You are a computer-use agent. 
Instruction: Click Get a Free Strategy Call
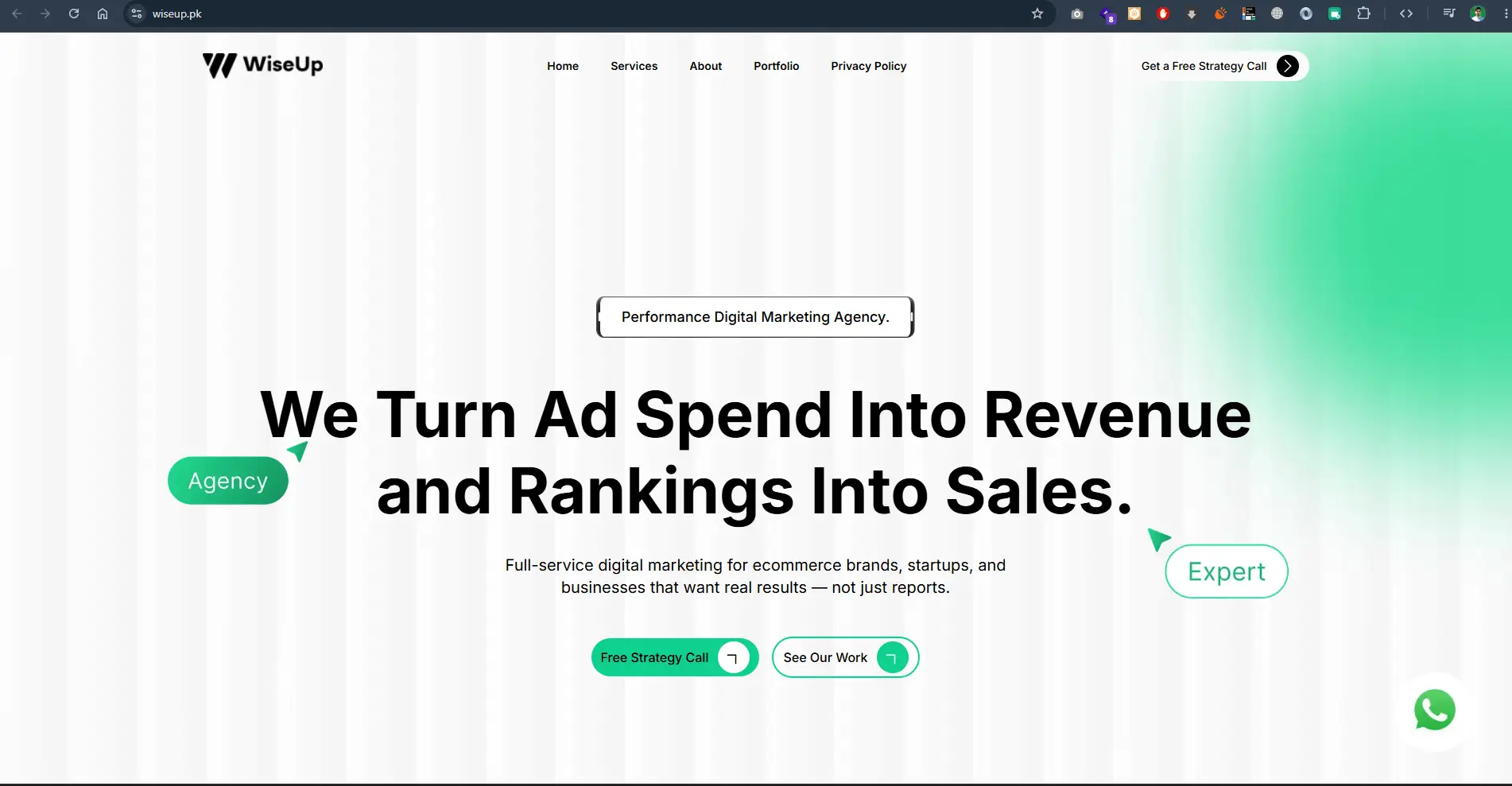1221,66
